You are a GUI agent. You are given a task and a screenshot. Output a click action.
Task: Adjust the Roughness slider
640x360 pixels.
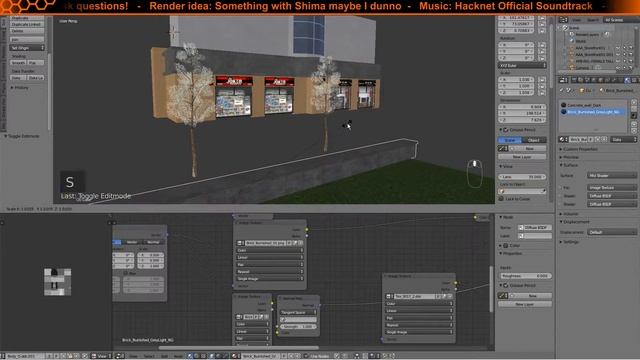click(525, 276)
